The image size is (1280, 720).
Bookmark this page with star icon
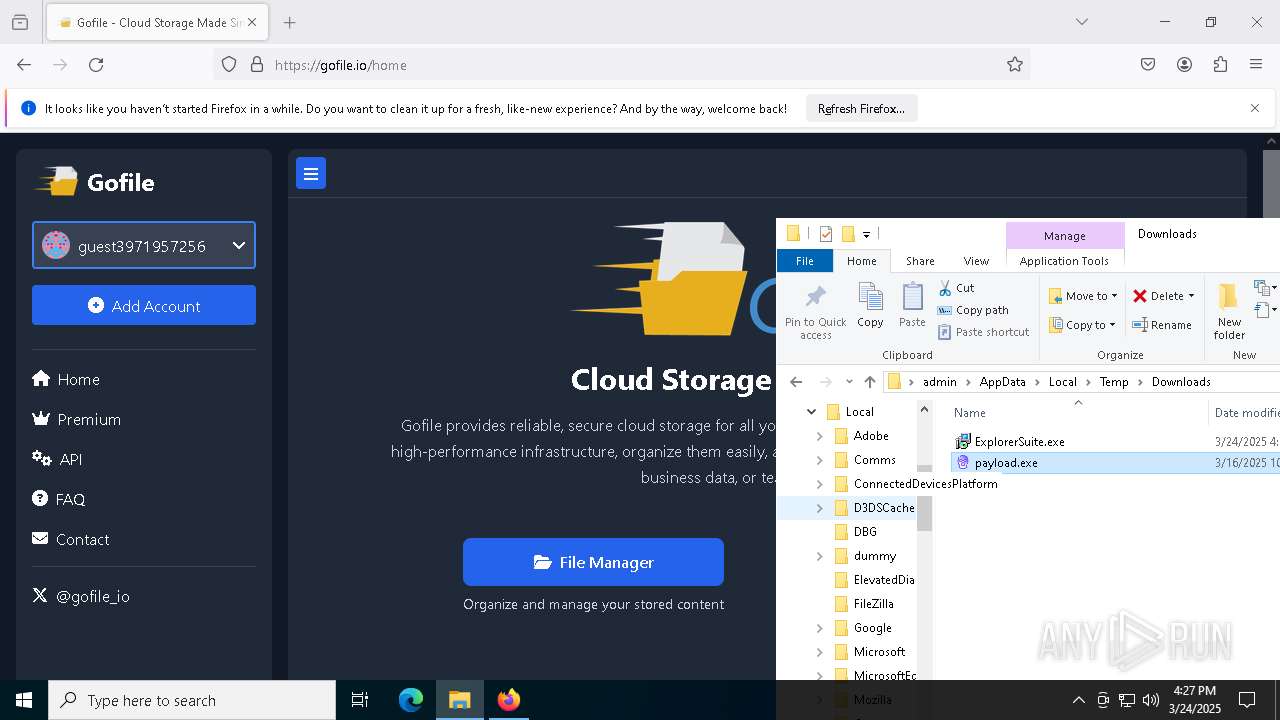pos(1015,65)
